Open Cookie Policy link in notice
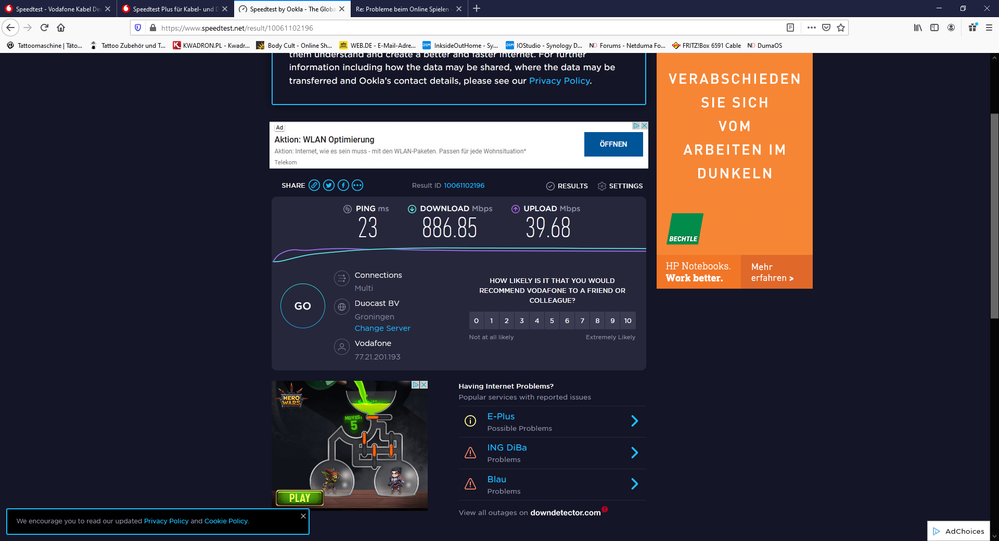999x541 pixels. [x=226, y=521]
